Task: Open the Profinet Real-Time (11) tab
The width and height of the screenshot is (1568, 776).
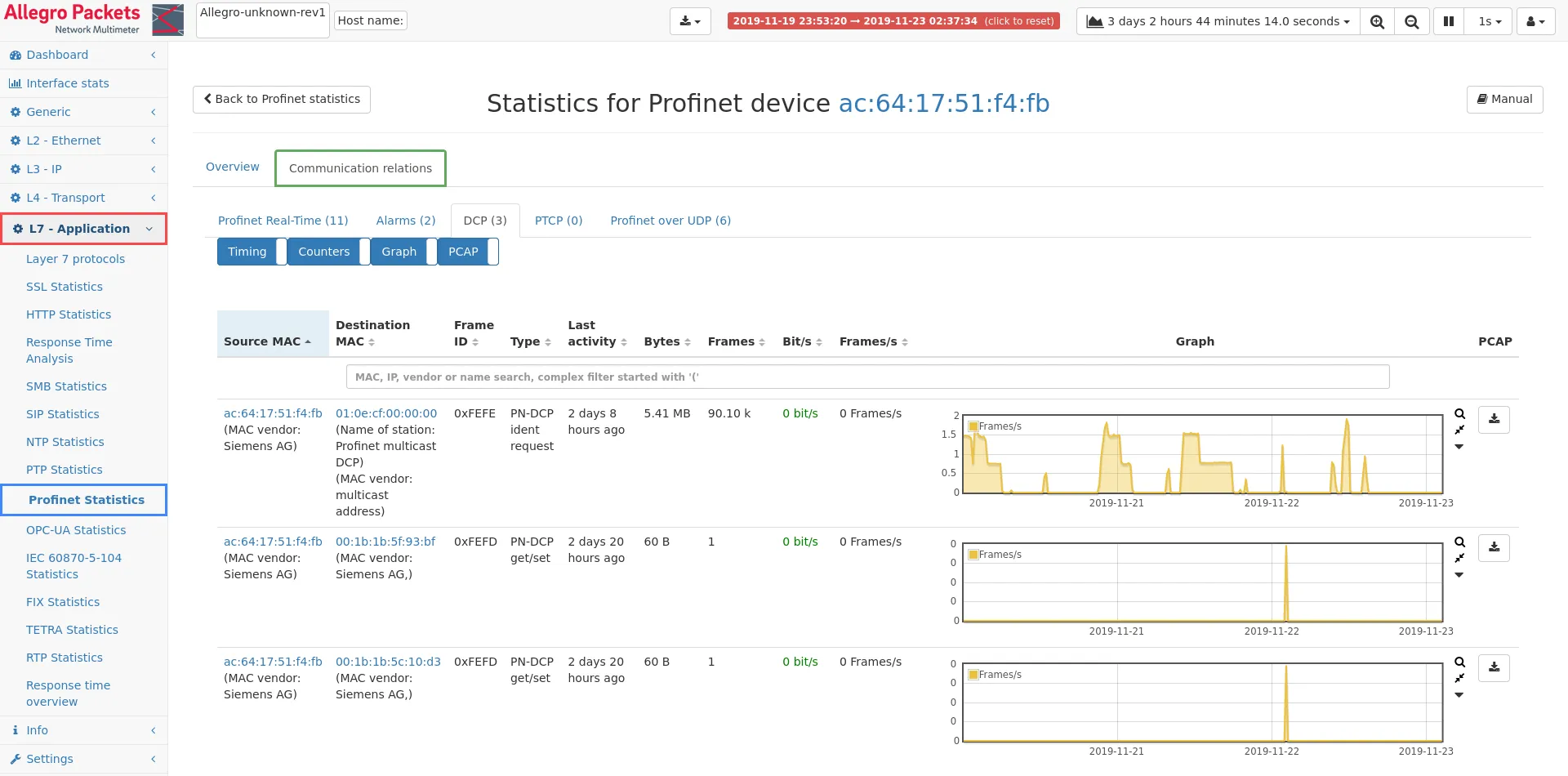Action: pyautogui.click(x=283, y=221)
